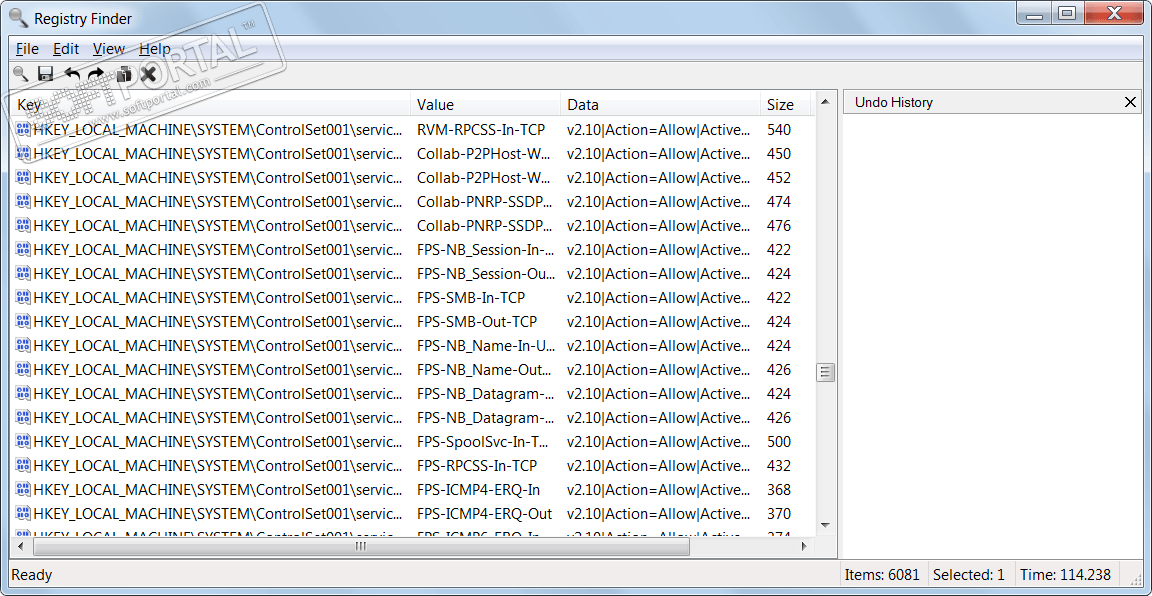Screen dimensions: 1152x596
Task: Click the registry icon of the FPS-RPCSS-In-TCP row
Action: click(x=23, y=466)
